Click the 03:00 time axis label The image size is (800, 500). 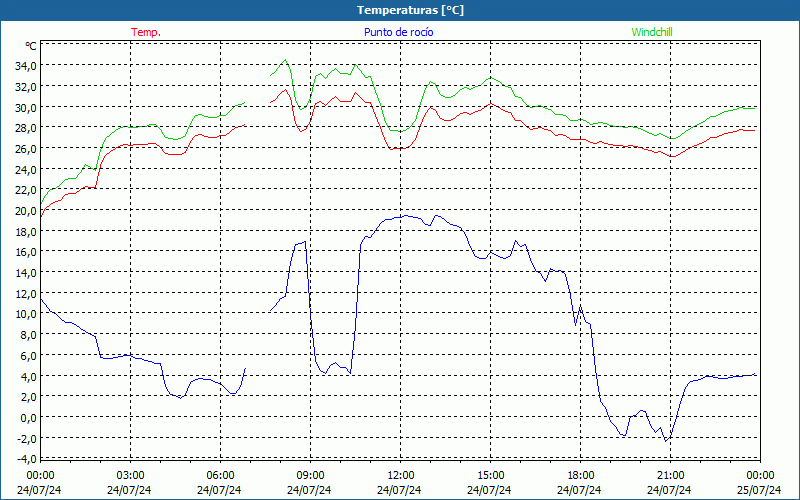[x=130, y=476]
